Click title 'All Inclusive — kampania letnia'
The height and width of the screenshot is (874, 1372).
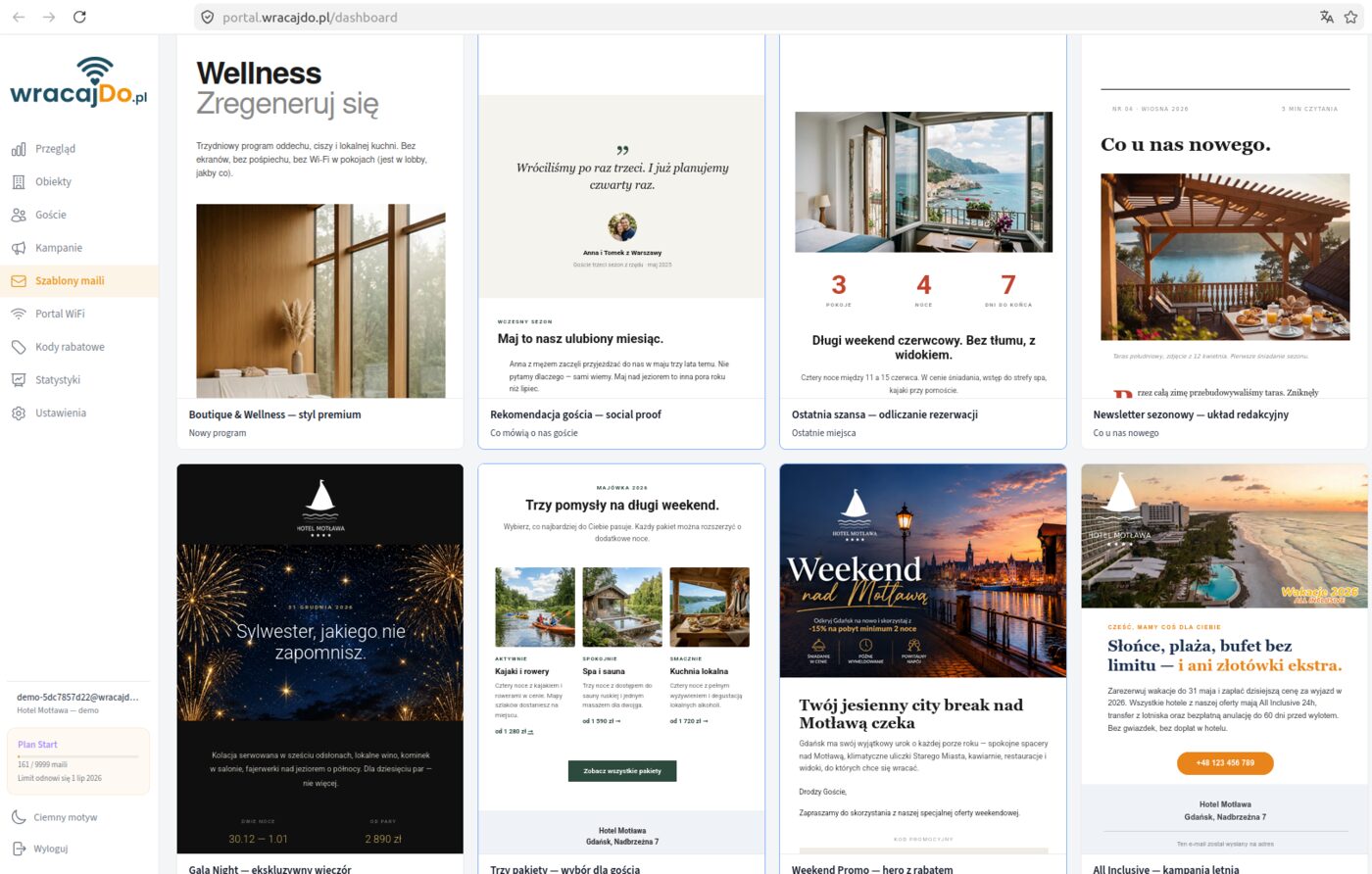click(1166, 869)
